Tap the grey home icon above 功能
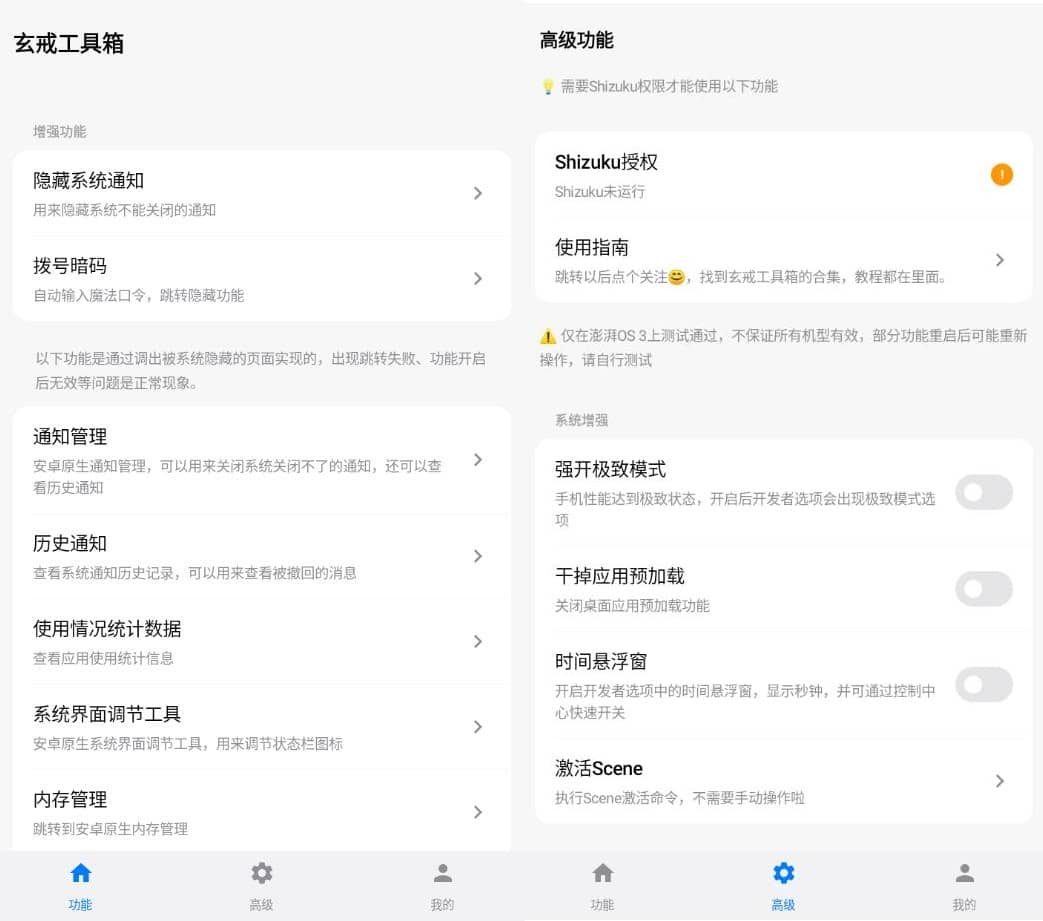The width and height of the screenshot is (1043, 921). [x=602, y=873]
